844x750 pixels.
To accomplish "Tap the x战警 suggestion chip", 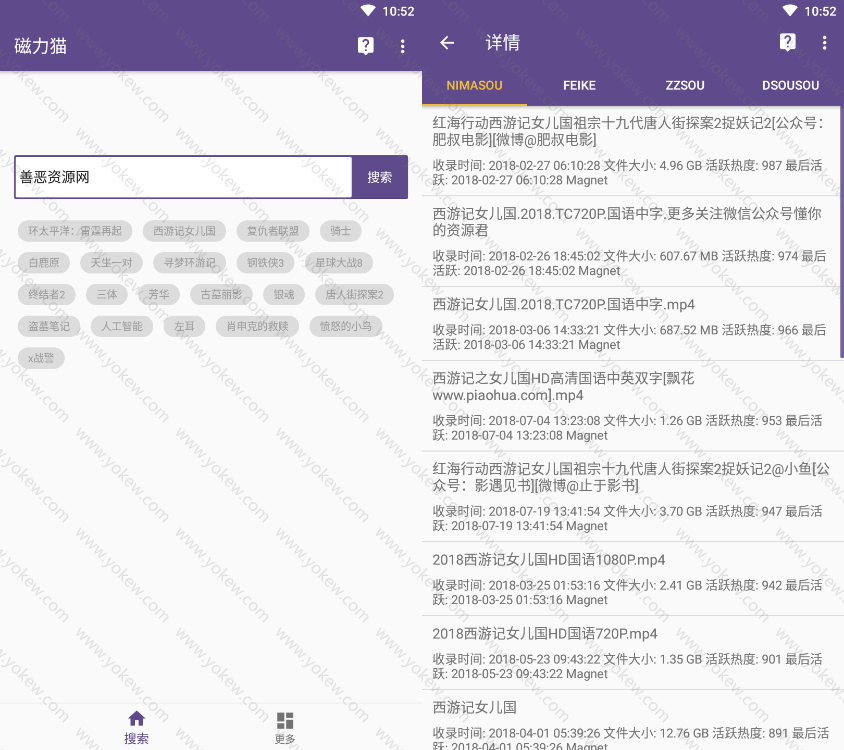I will [41, 358].
